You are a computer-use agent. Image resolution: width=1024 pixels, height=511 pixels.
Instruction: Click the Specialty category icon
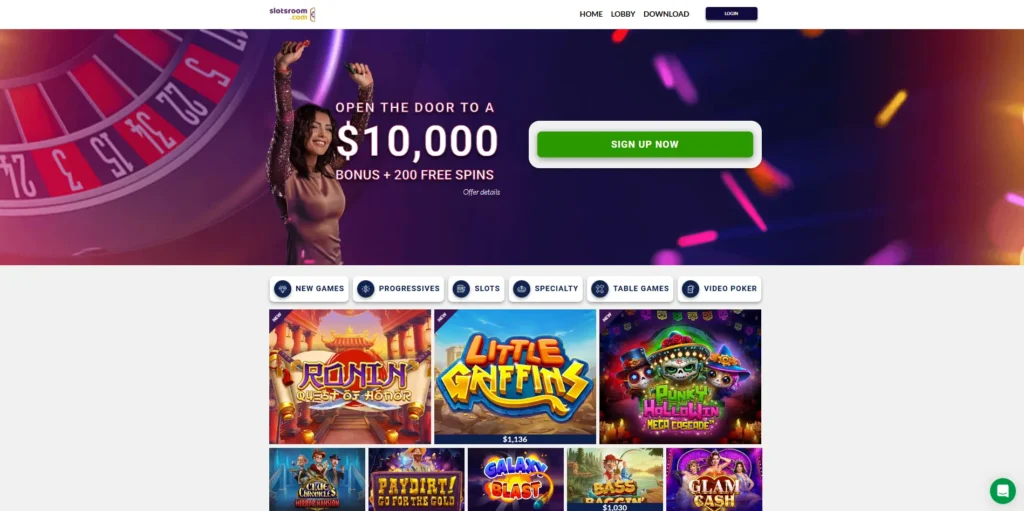click(521, 289)
